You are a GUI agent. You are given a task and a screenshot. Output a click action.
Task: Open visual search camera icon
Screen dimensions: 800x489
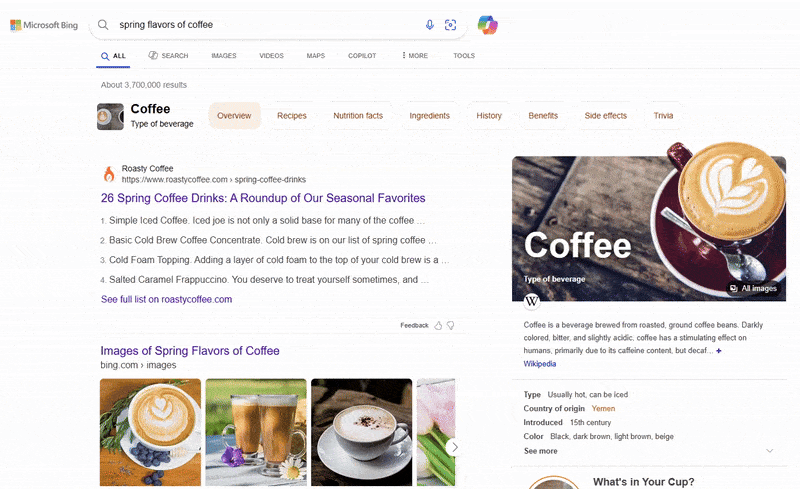click(450, 25)
